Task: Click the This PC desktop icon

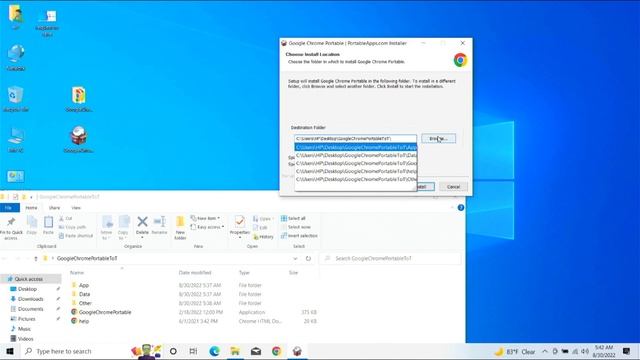Action: click(16, 140)
